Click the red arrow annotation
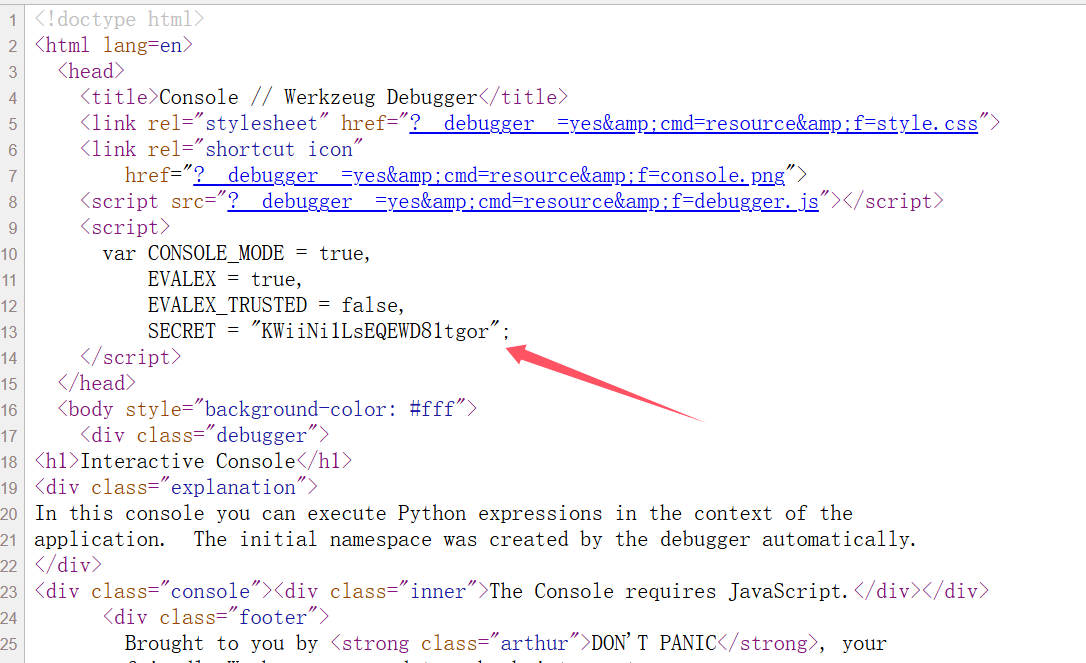Image resolution: width=1086 pixels, height=663 pixels. coord(605,383)
